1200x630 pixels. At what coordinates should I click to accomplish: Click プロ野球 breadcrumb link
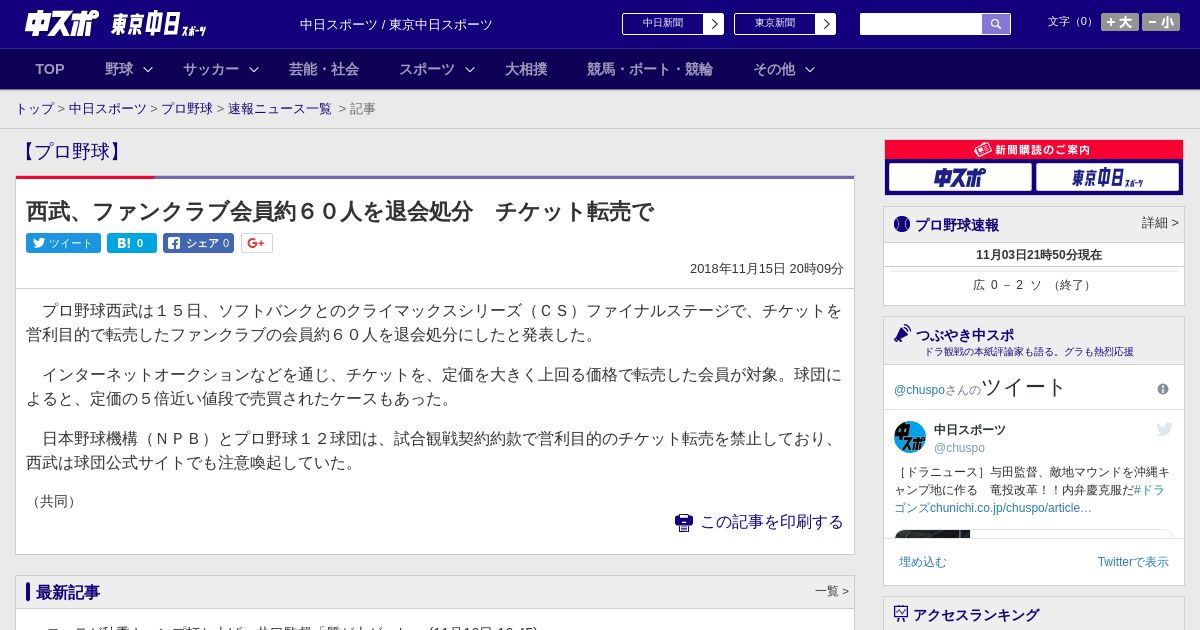(x=187, y=109)
